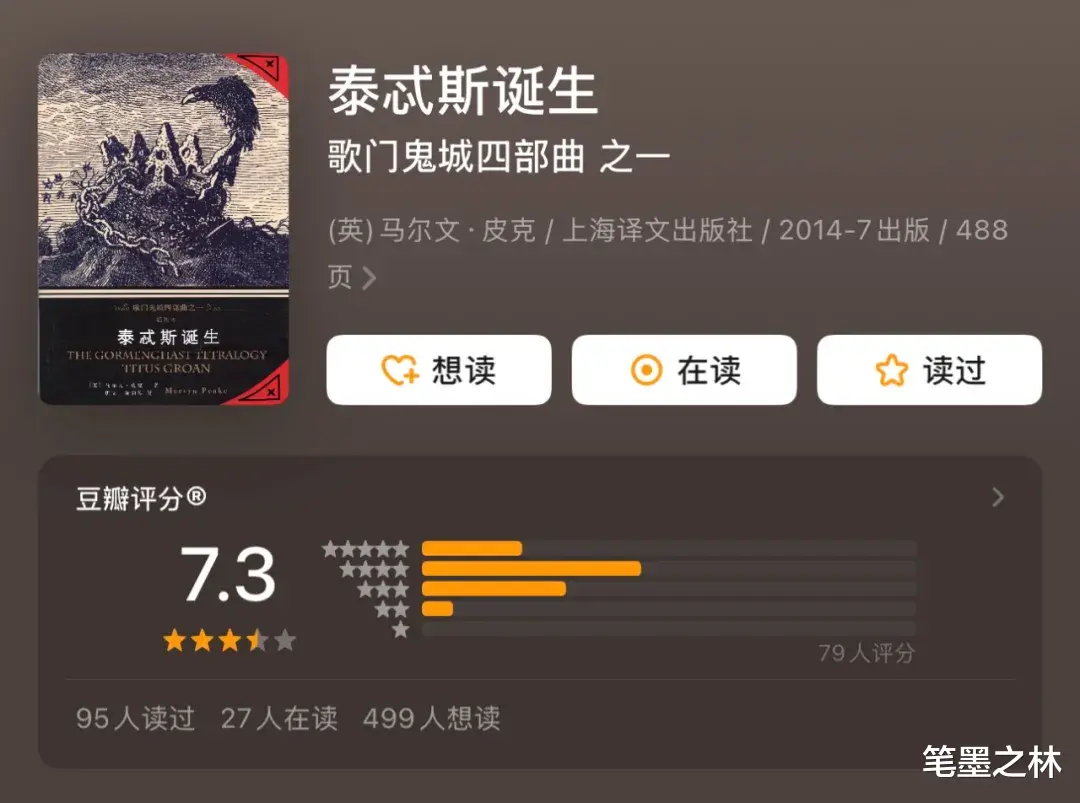Mark the book as 在读
Image resolution: width=1080 pixels, height=803 pixels.
[684, 370]
